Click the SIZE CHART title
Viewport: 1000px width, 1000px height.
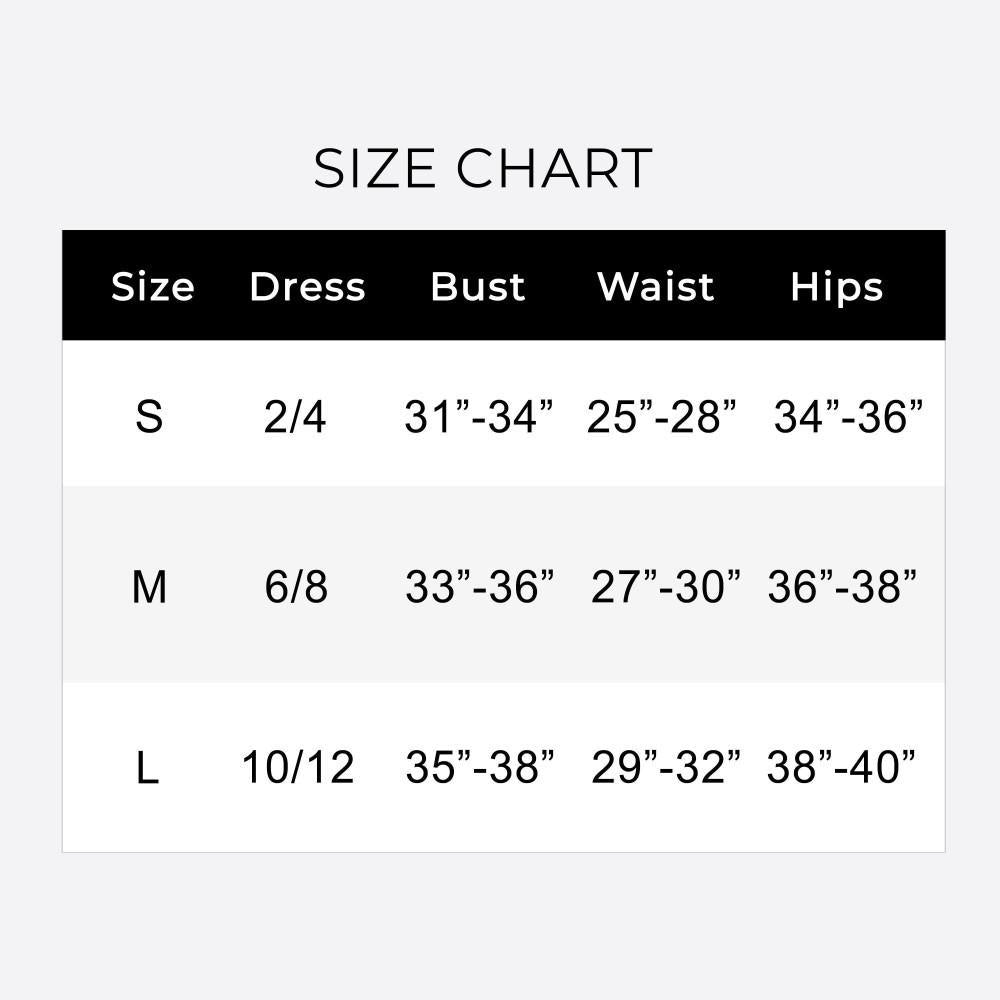pos(483,168)
